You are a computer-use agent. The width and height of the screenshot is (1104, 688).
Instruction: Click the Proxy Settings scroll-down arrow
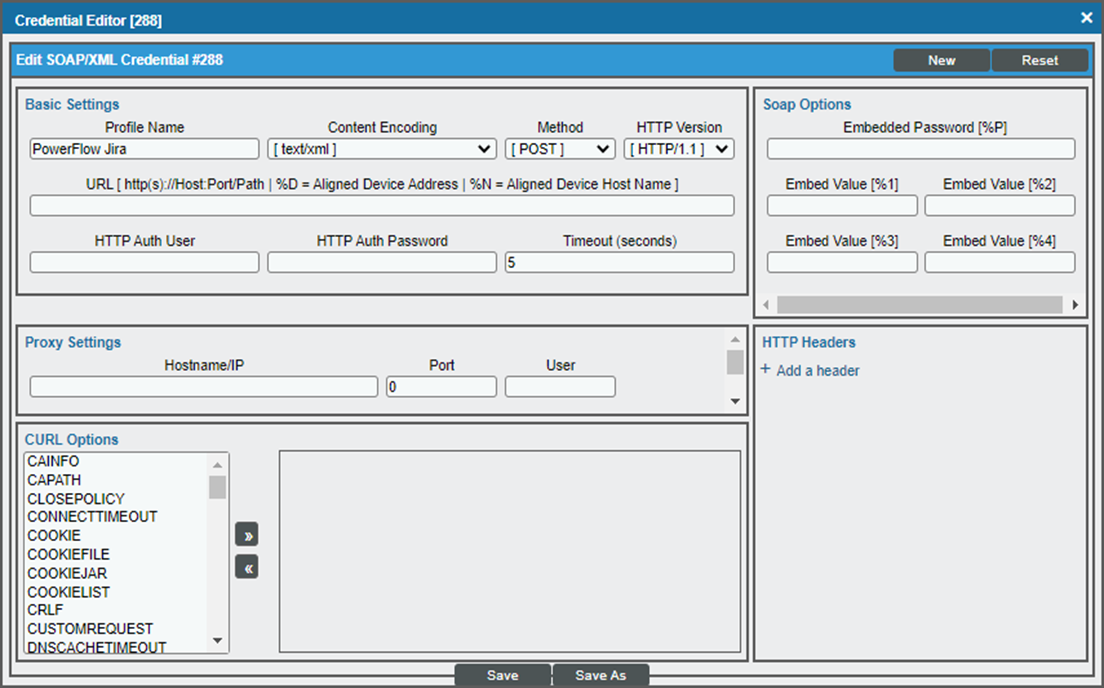click(735, 401)
